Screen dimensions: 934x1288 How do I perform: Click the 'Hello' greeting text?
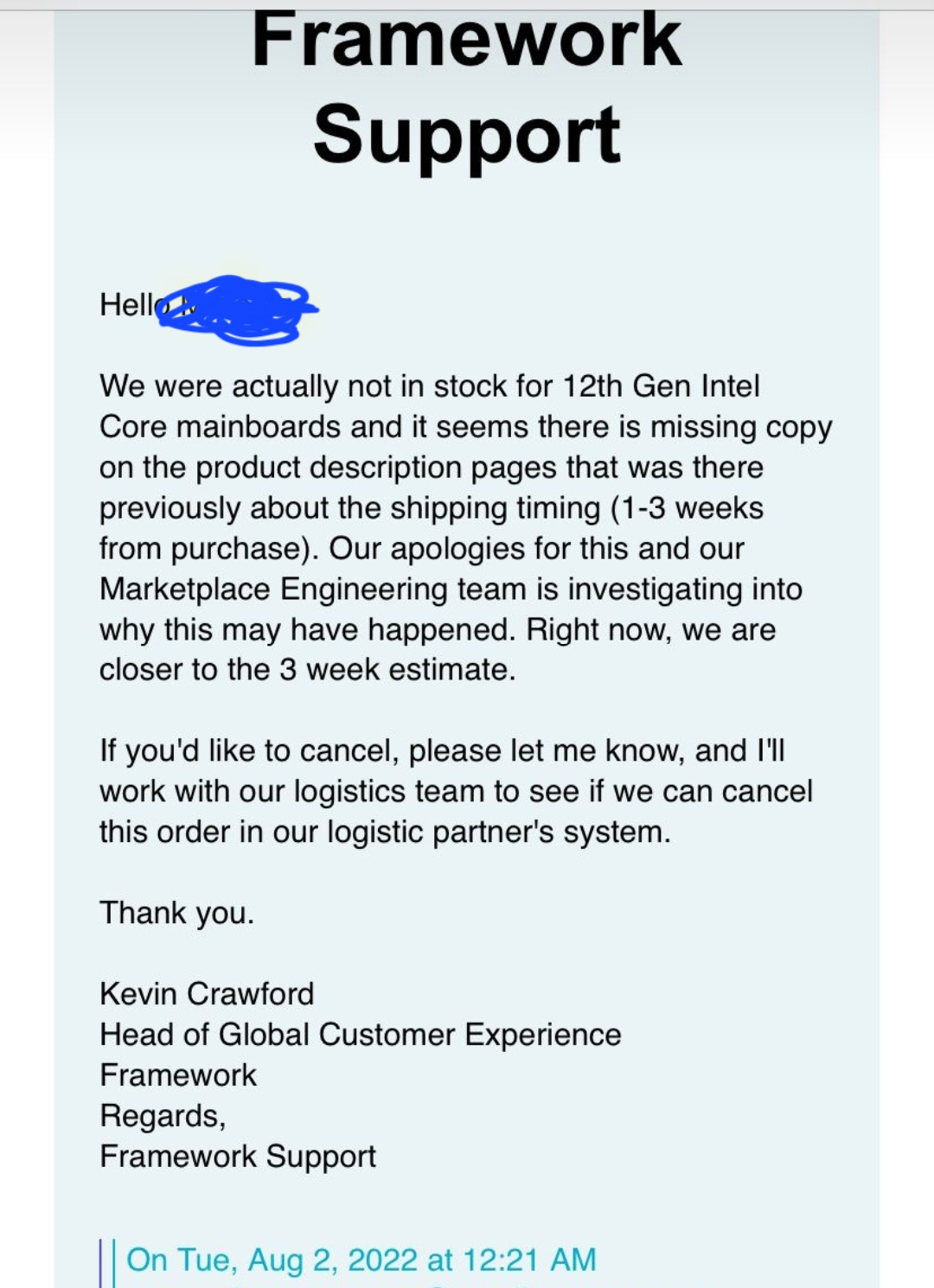coord(130,304)
